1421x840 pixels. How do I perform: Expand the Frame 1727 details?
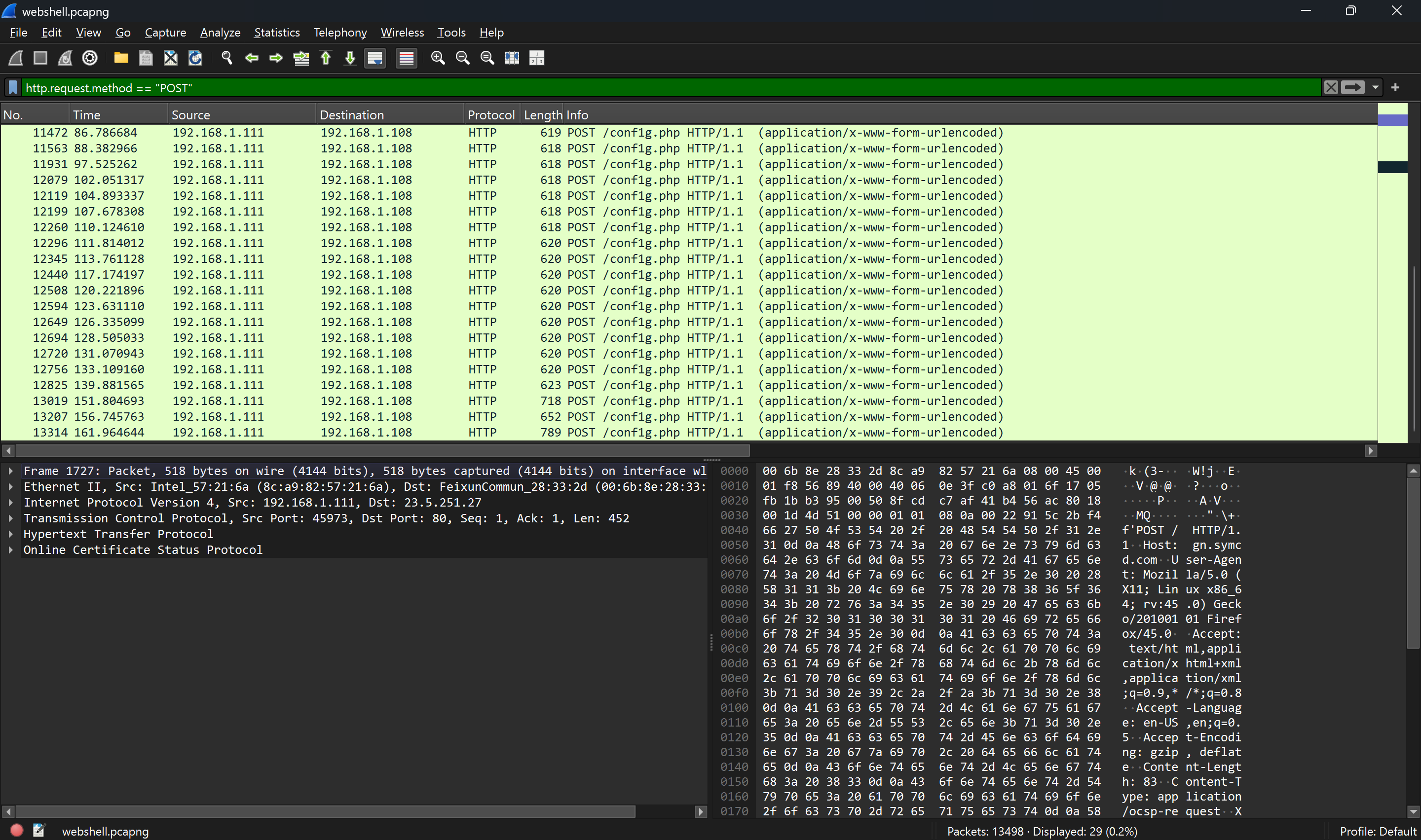tap(11, 471)
